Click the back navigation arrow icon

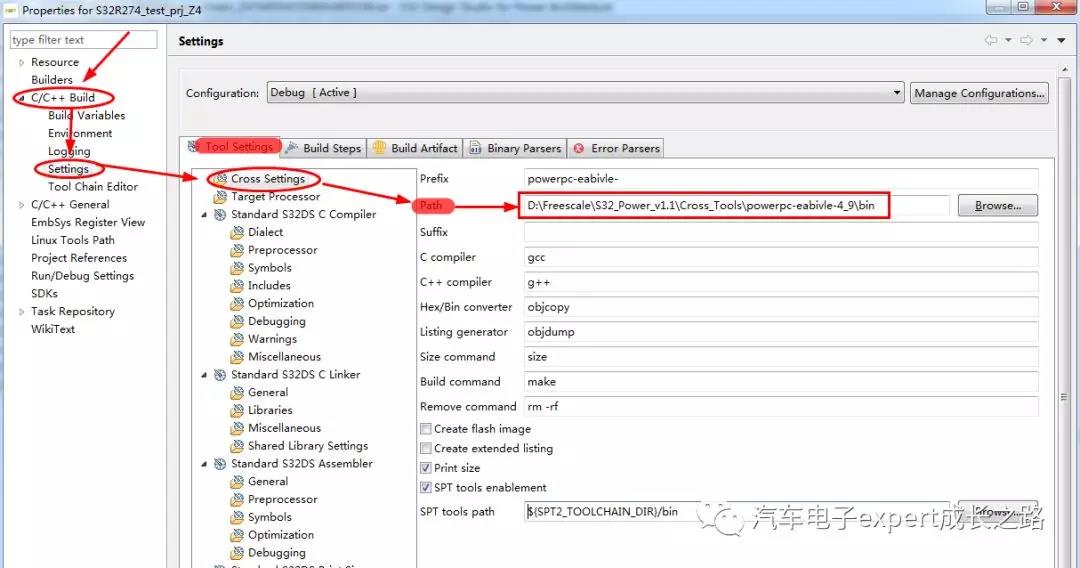click(x=991, y=41)
